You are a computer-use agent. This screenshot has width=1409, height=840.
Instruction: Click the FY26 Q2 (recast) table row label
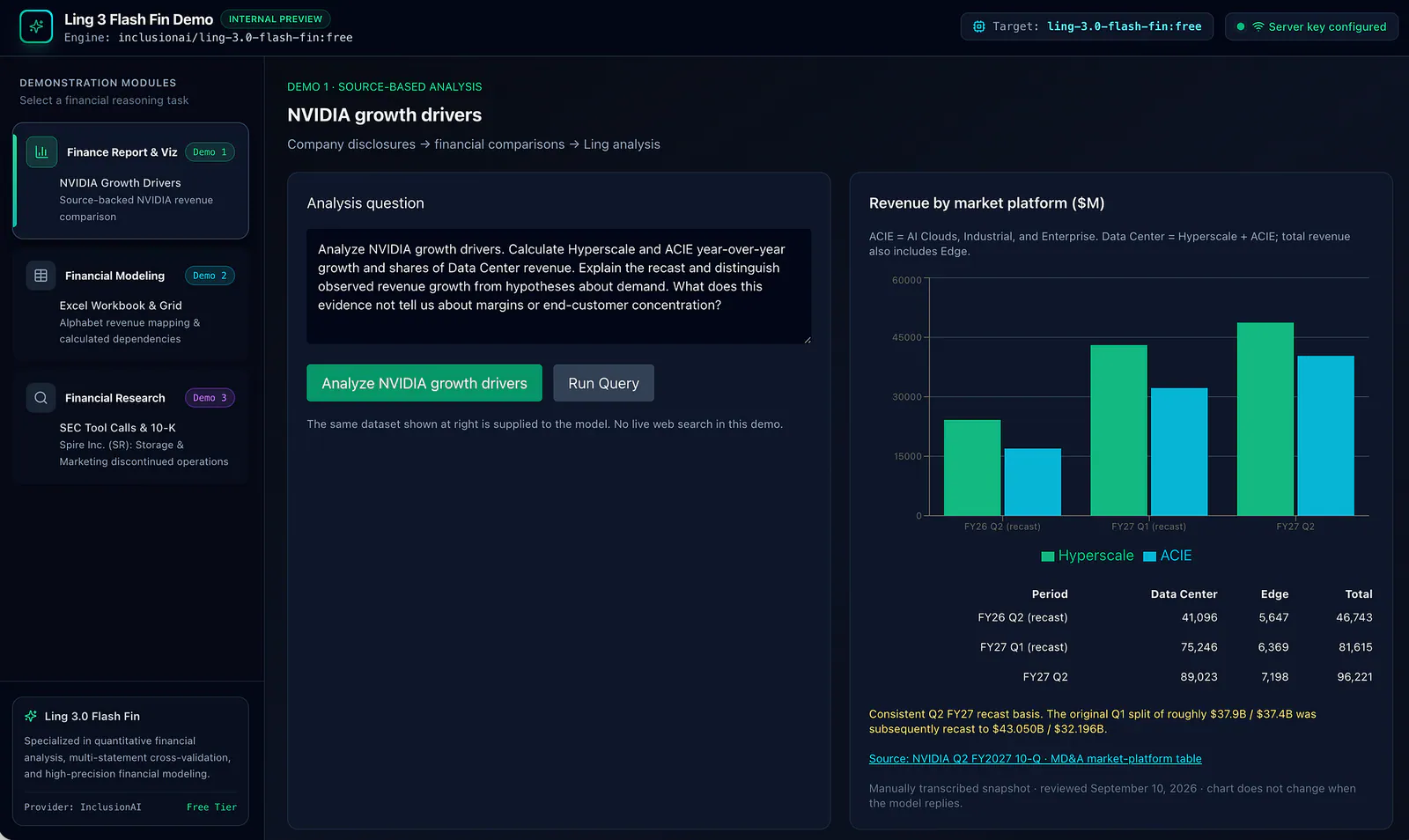coord(1022,617)
